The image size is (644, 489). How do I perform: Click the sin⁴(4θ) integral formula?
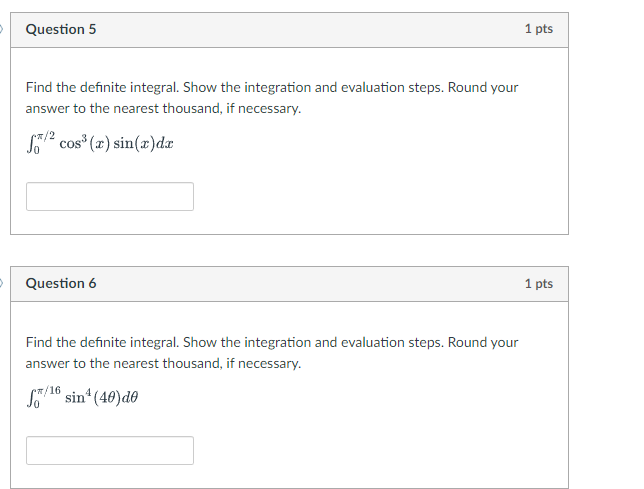click(89, 396)
